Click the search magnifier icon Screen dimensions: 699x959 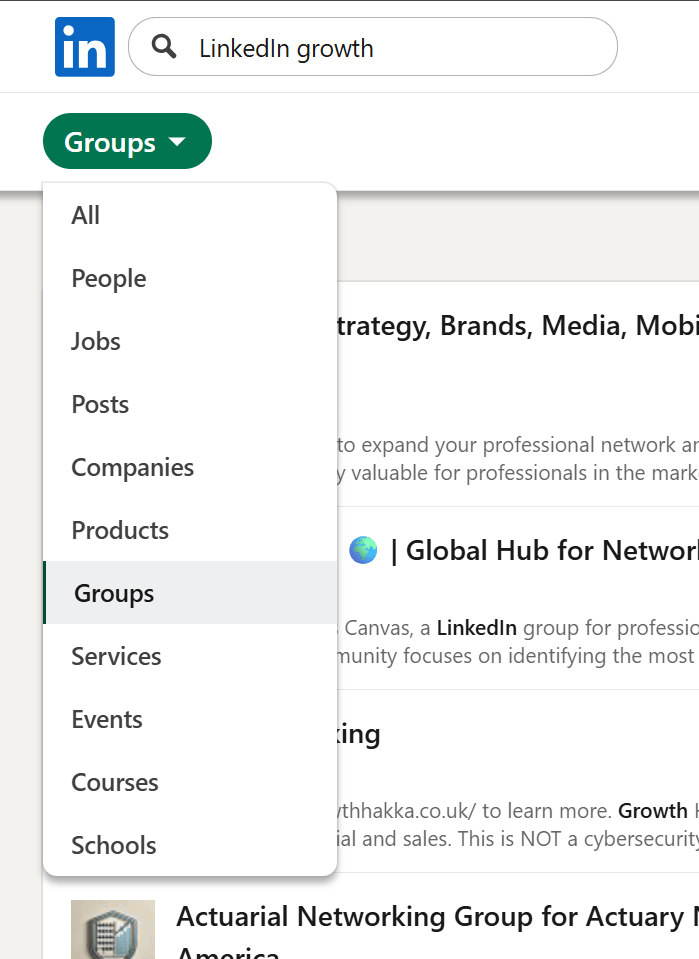164,46
